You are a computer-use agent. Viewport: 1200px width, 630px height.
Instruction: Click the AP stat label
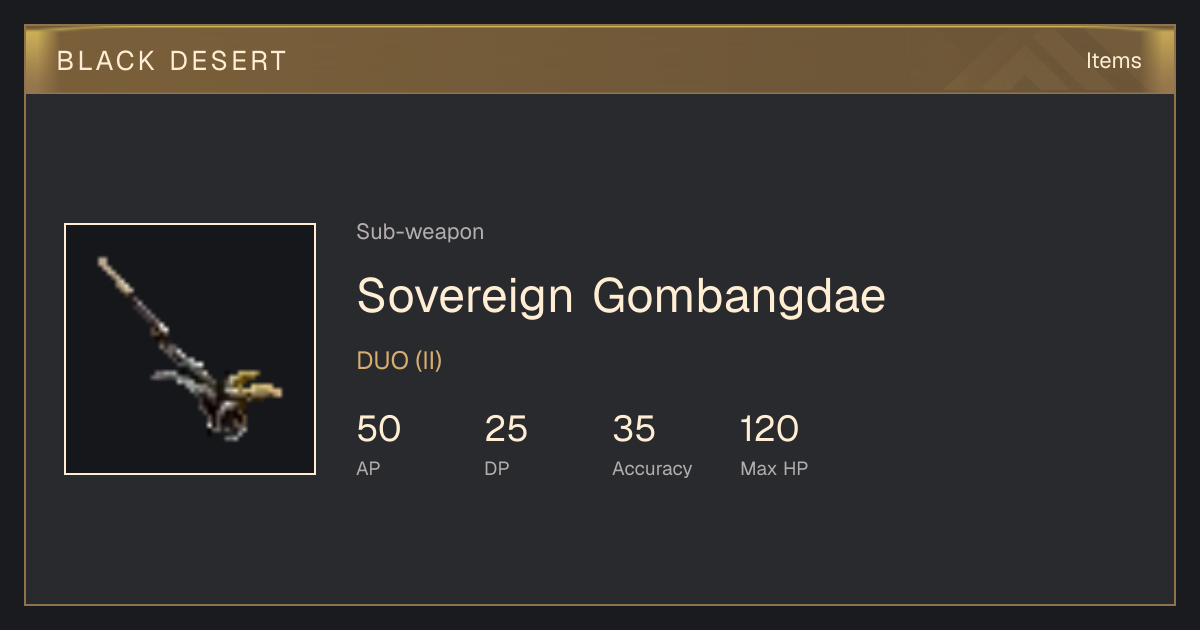point(368,468)
